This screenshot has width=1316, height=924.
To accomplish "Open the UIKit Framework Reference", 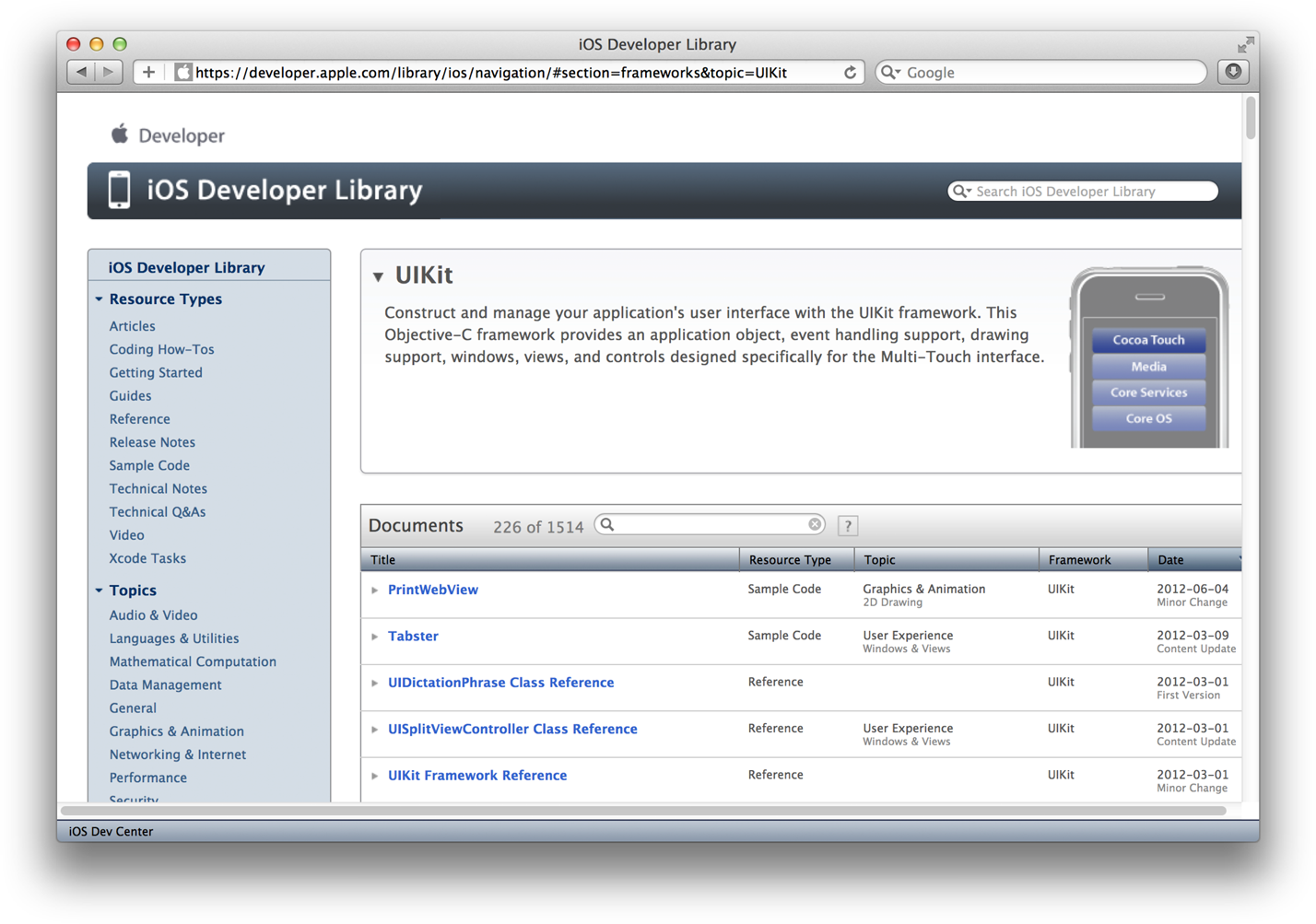I will (x=476, y=775).
